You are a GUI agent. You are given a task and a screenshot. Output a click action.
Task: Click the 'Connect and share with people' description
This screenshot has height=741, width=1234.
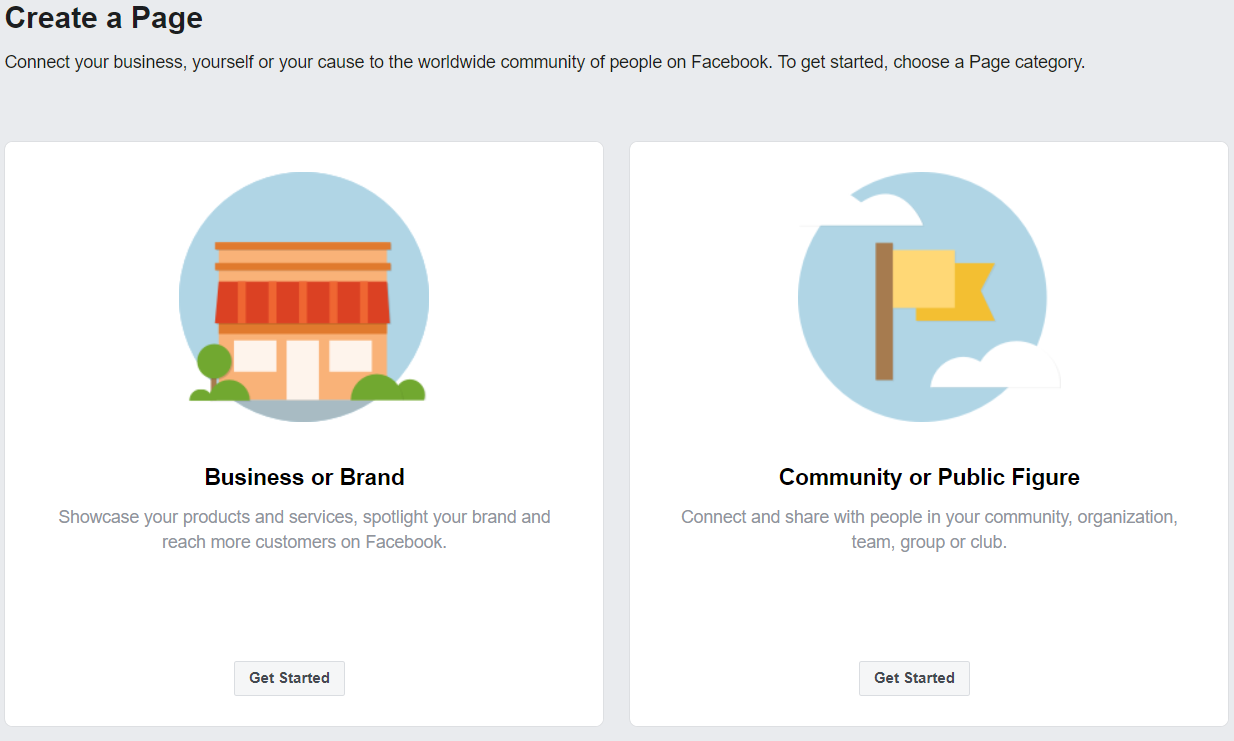coord(929,530)
